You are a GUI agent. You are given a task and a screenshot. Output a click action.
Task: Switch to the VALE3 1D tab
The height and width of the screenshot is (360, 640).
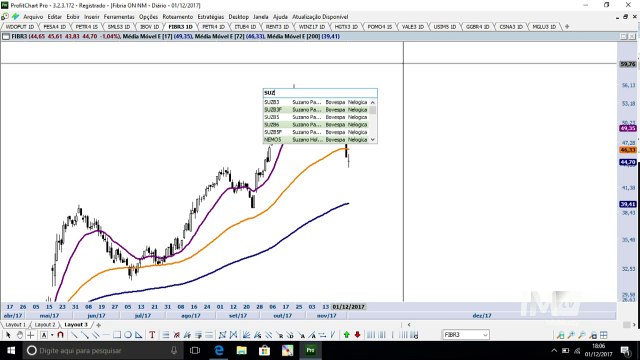click(413, 27)
